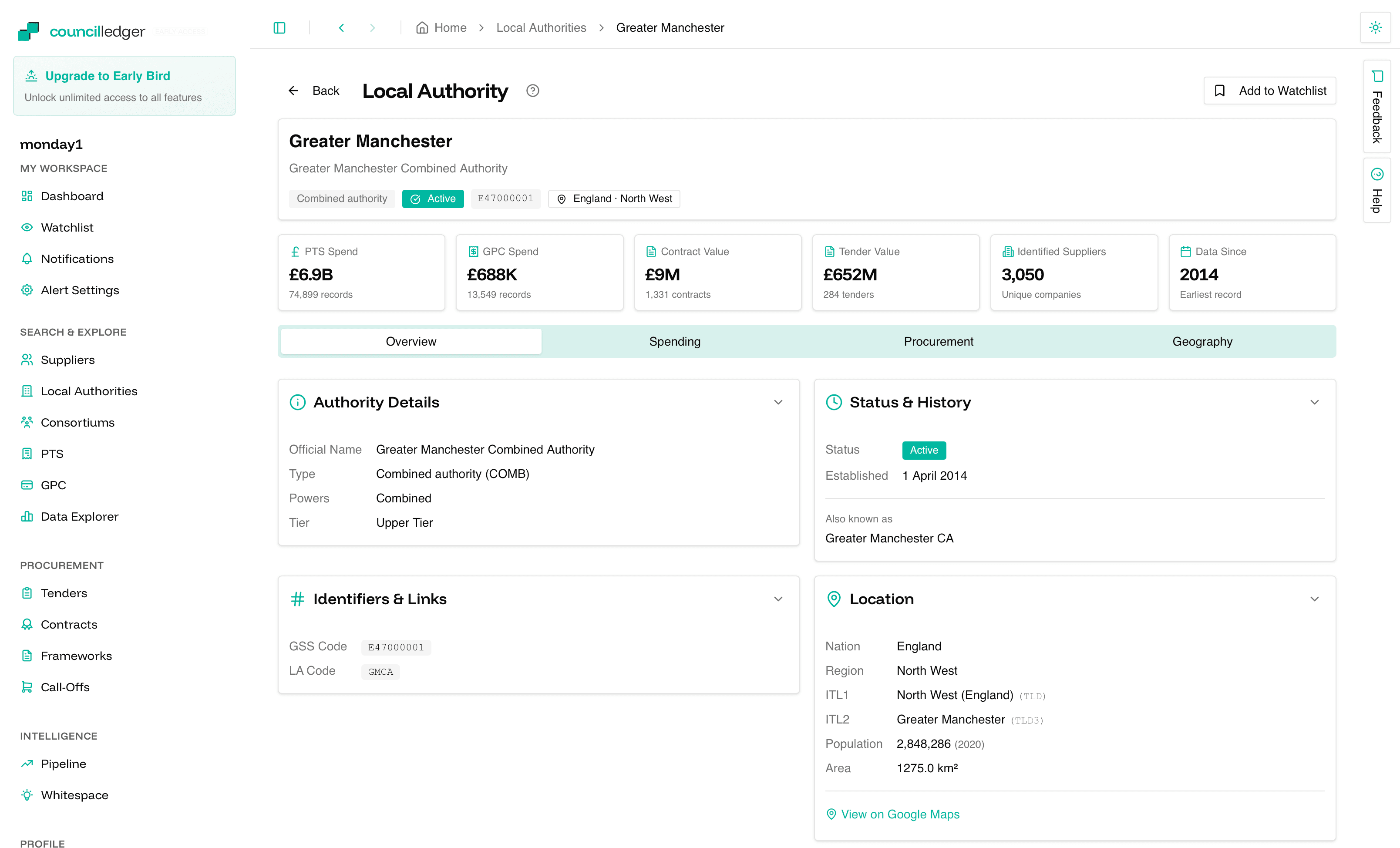1400x848 pixels.
Task: Toggle light theme sun icon
Action: pos(1375,27)
